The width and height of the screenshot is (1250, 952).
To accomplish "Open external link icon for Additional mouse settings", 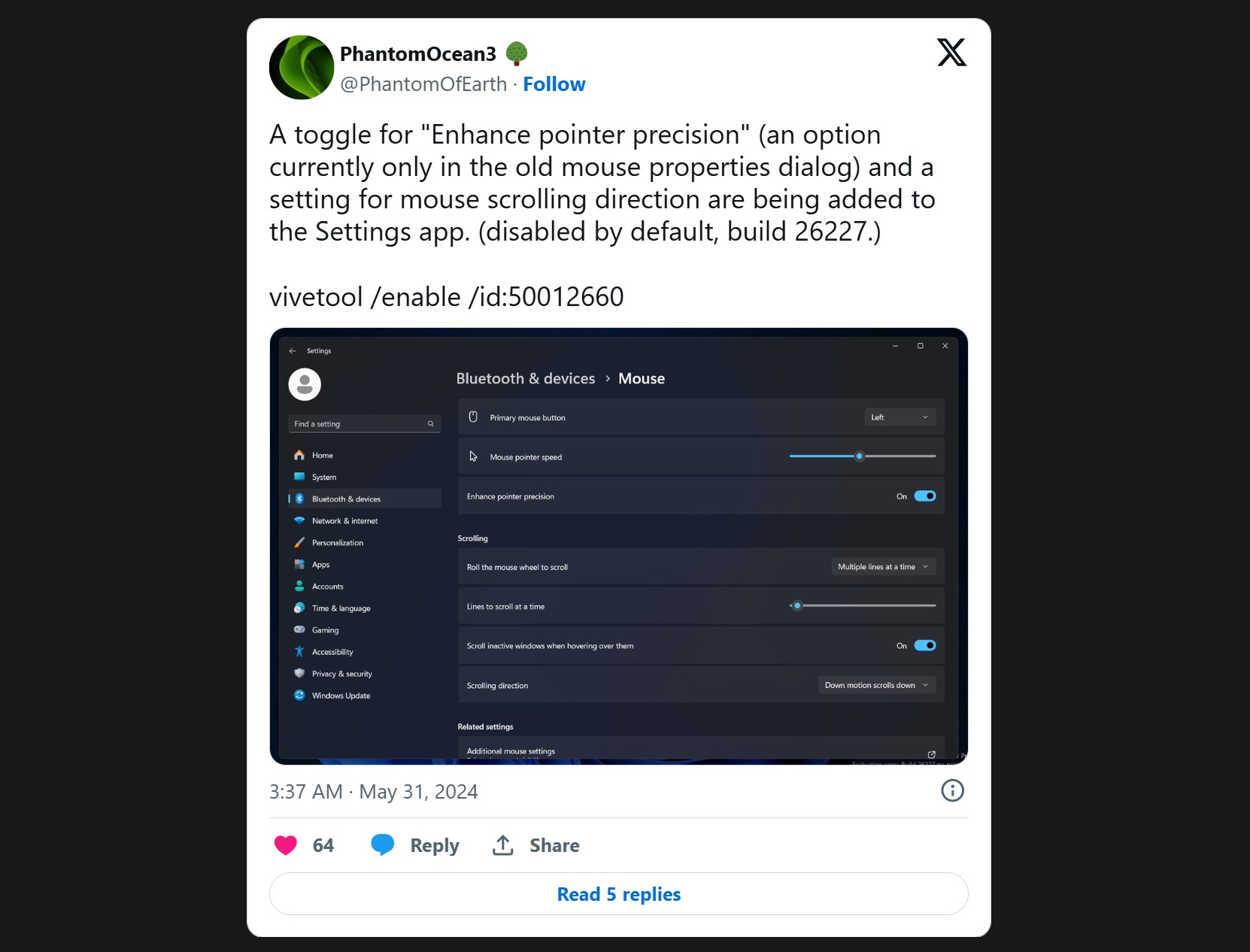I will (931, 754).
